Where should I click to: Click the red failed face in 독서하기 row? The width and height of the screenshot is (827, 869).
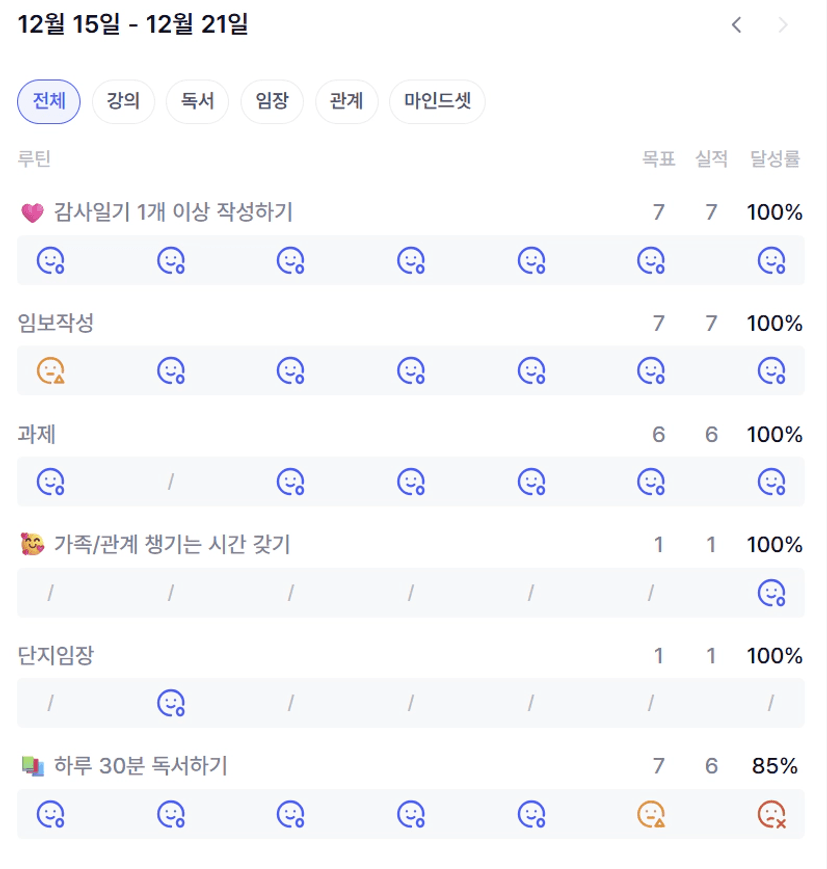coord(771,815)
